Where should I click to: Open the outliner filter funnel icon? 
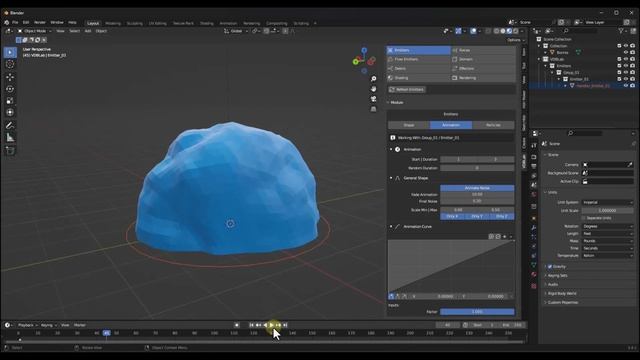pos(621,31)
